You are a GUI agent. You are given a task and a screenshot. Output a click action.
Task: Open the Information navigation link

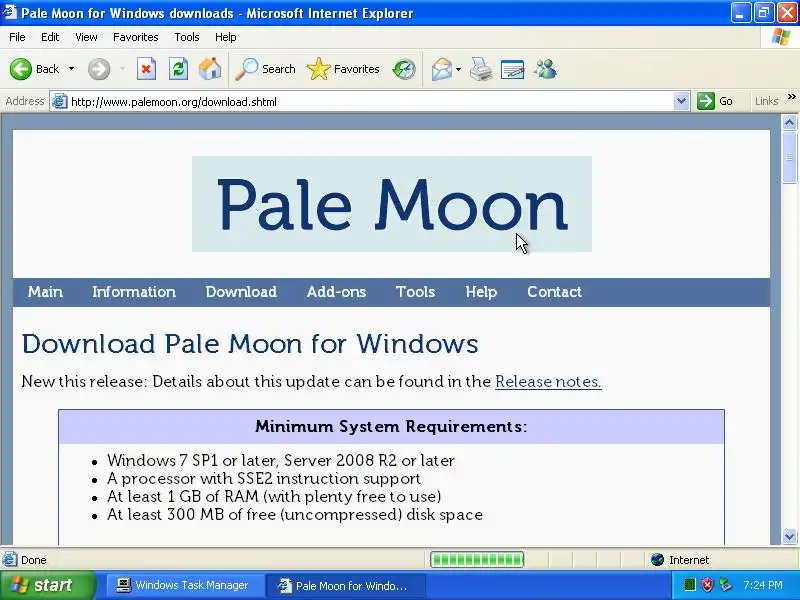[x=134, y=292]
